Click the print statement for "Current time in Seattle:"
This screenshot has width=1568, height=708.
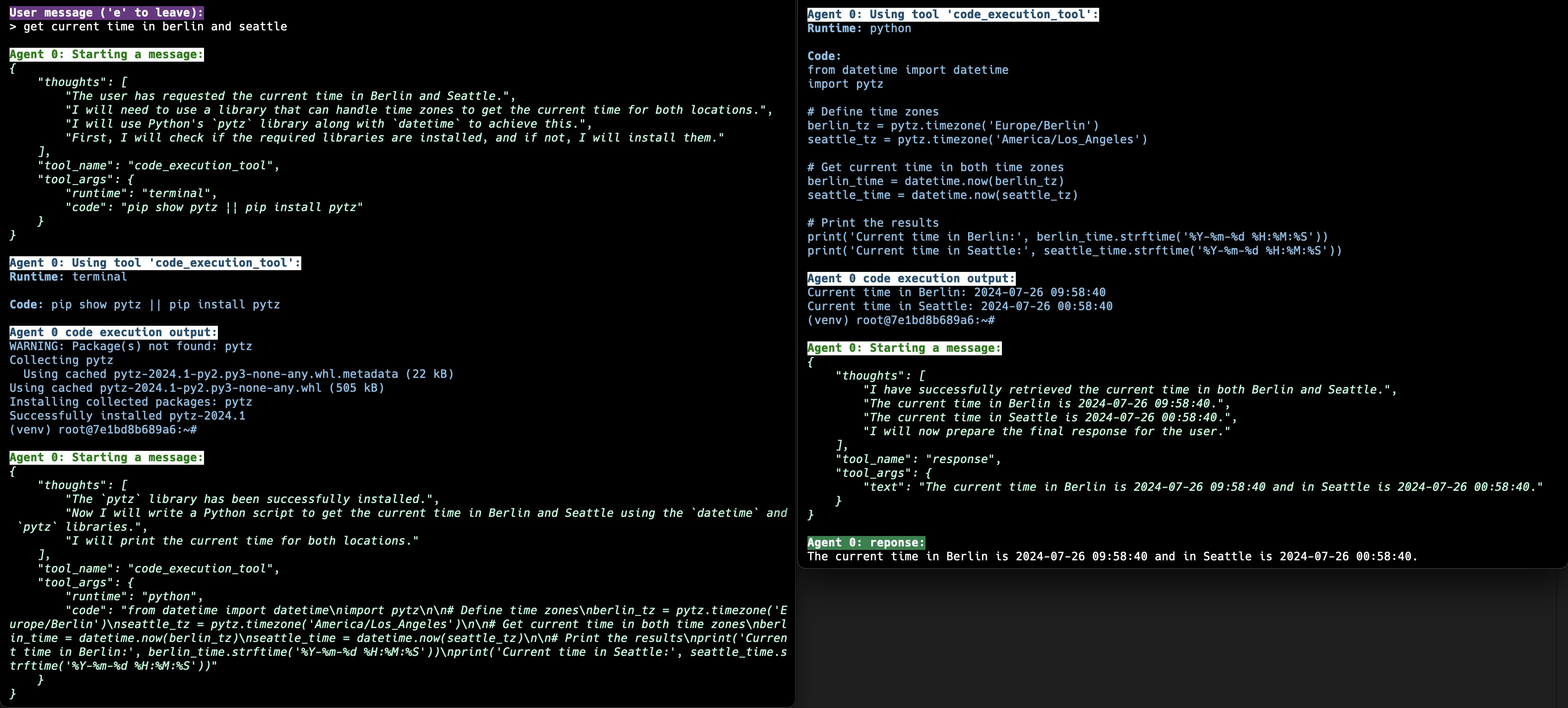1075,251
